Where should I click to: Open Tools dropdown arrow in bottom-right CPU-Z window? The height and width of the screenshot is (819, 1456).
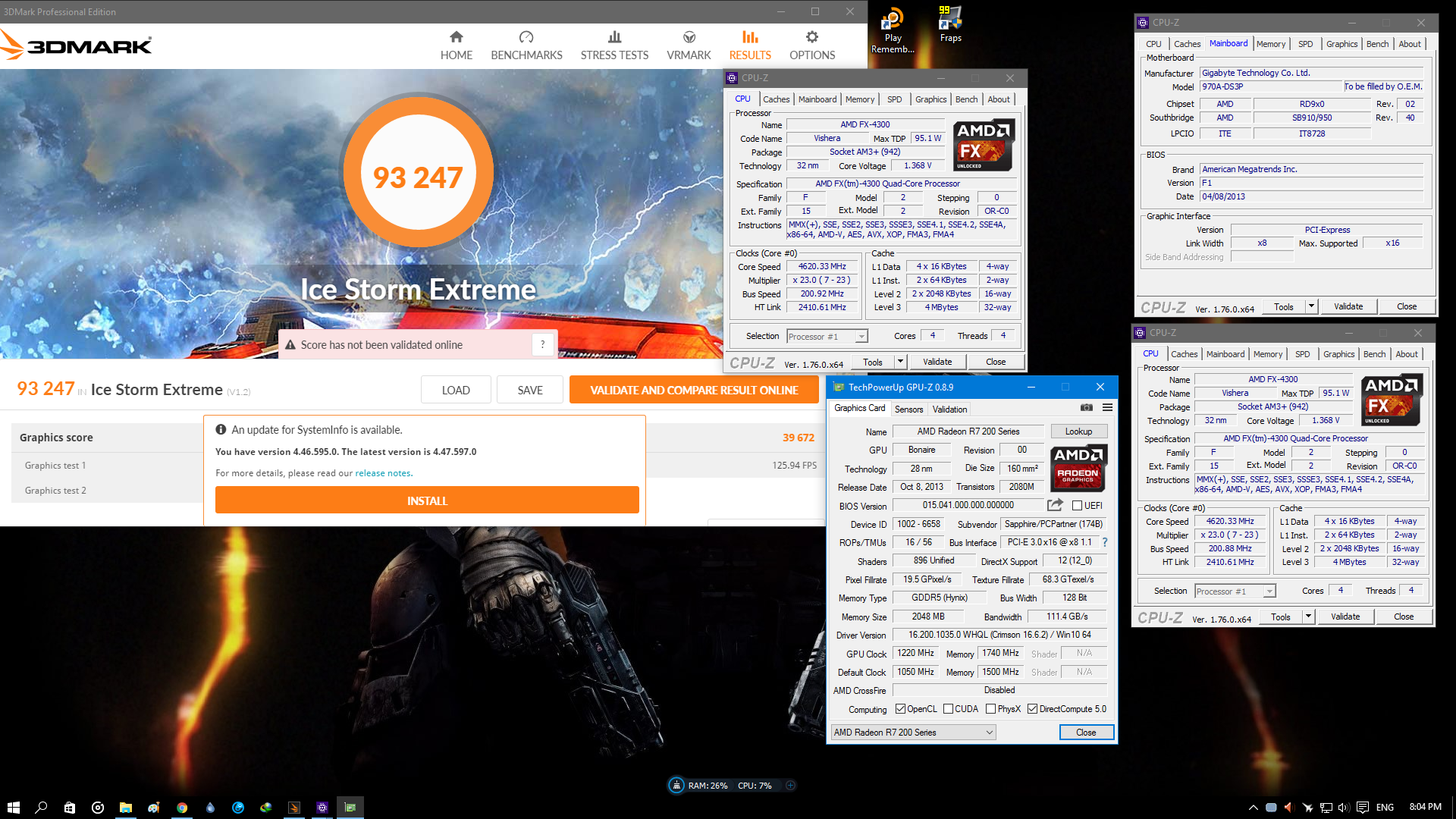coord(1308,617)
